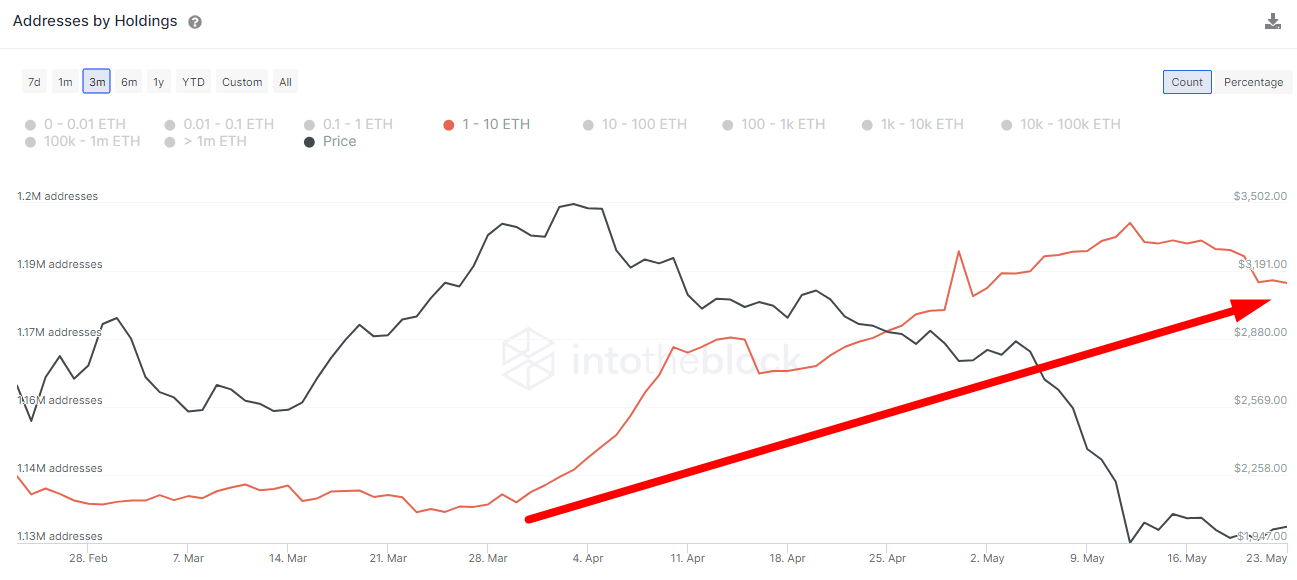Select the All time range tab
The height and width of the screenshot is (580, 1297).
click(x=285, y=81)
